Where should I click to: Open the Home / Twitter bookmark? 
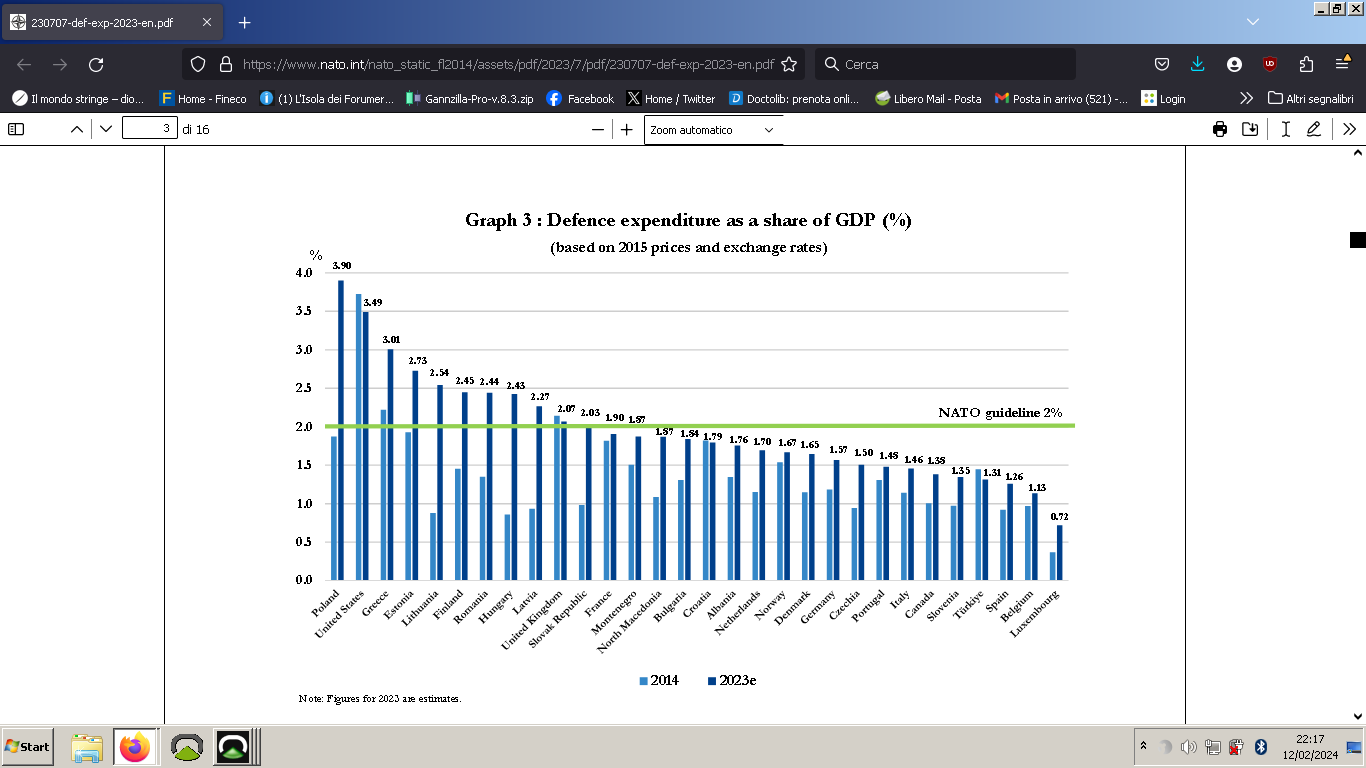pos(671,98)
